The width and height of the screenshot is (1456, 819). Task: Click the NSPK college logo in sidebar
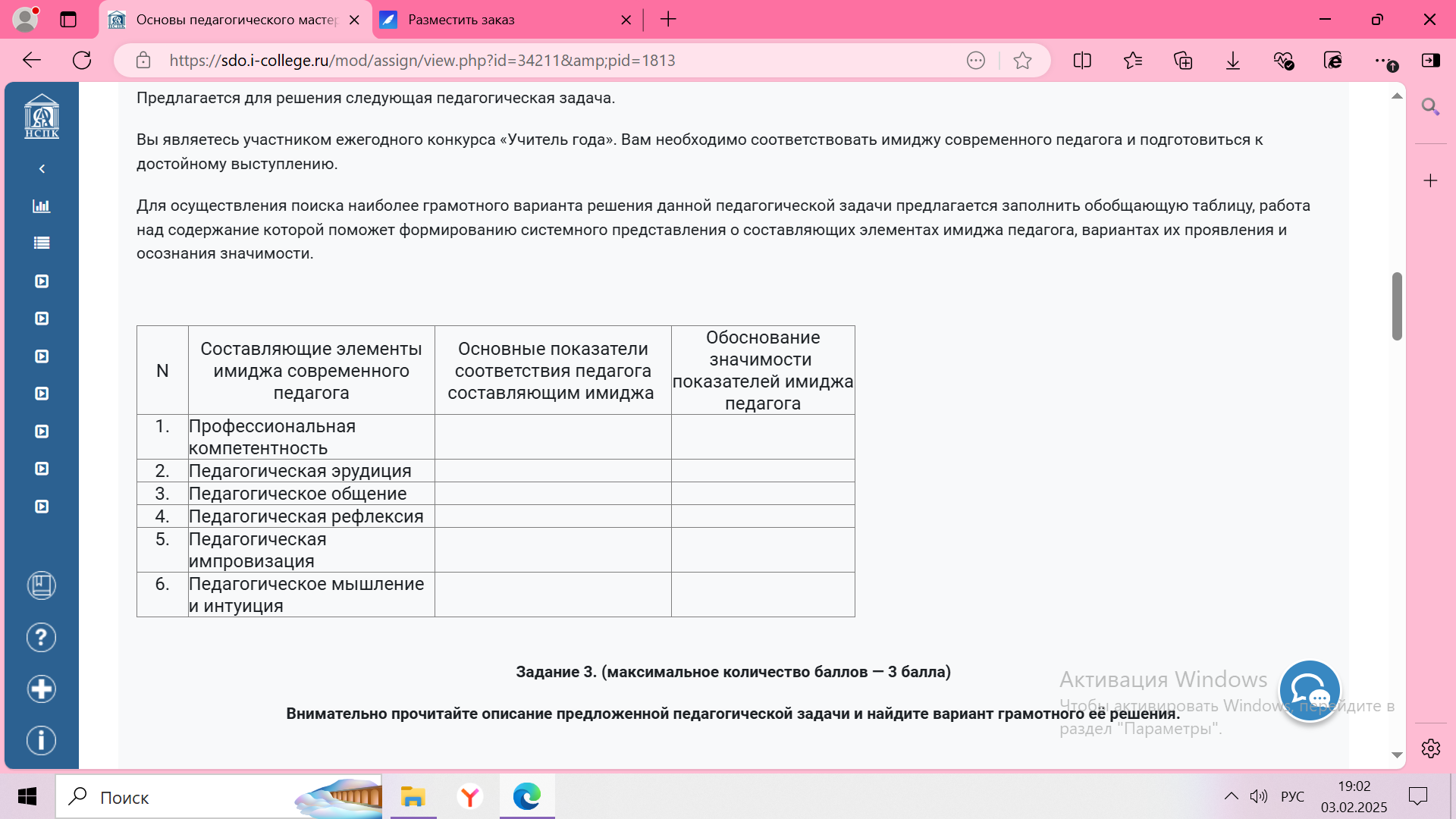(x=42, y=116)
